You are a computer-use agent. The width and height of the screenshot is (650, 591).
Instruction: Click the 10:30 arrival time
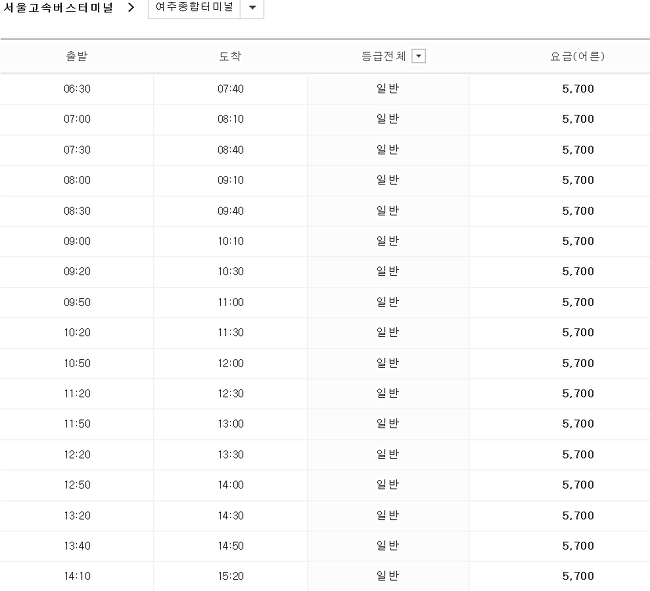230,271
